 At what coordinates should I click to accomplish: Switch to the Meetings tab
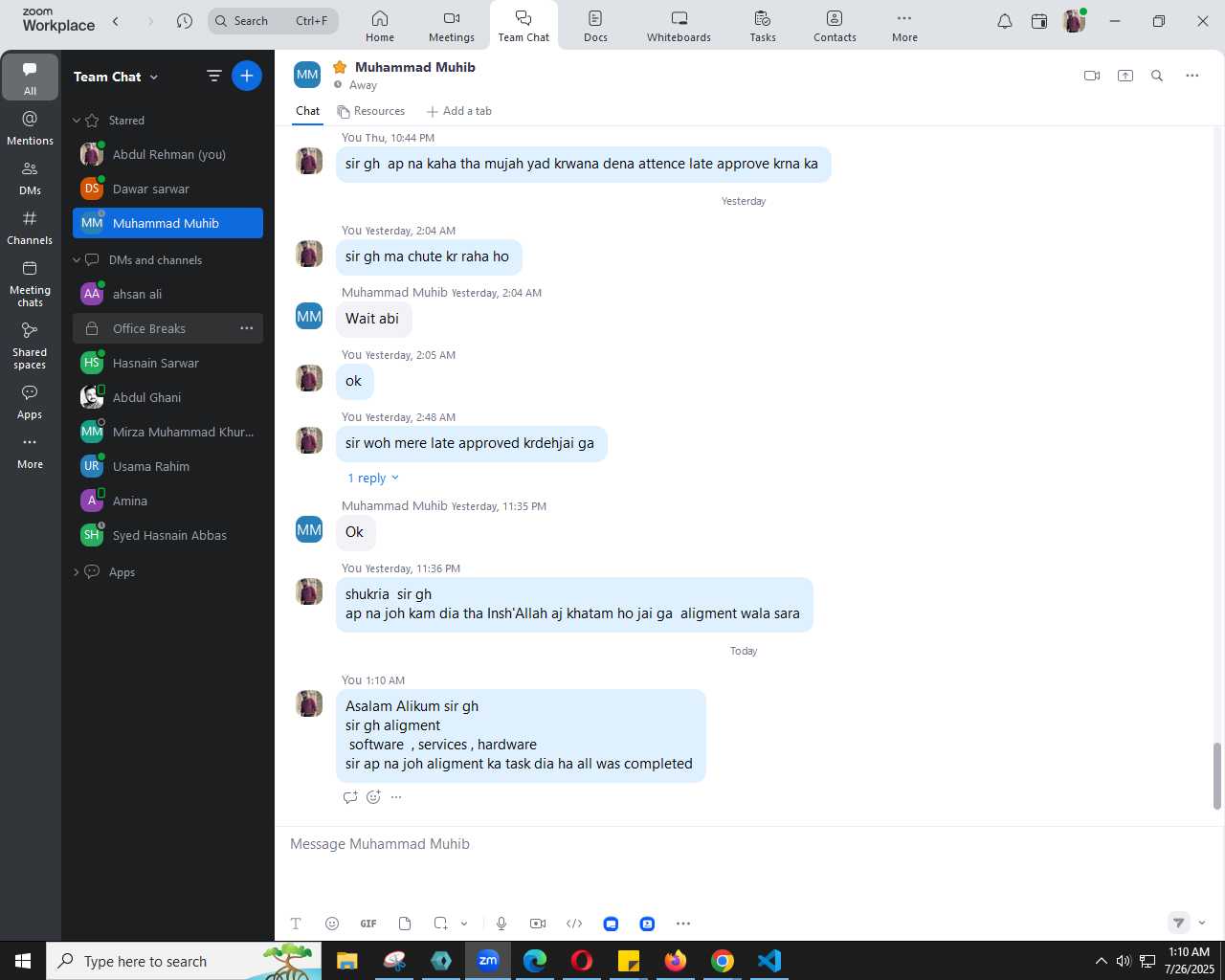click(x=452, y=26)
